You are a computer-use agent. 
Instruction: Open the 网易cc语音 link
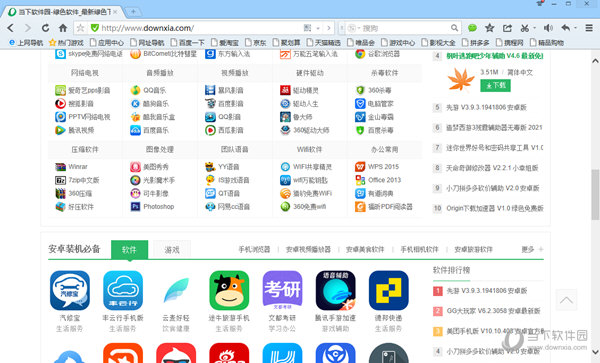(x=234, y=207)
